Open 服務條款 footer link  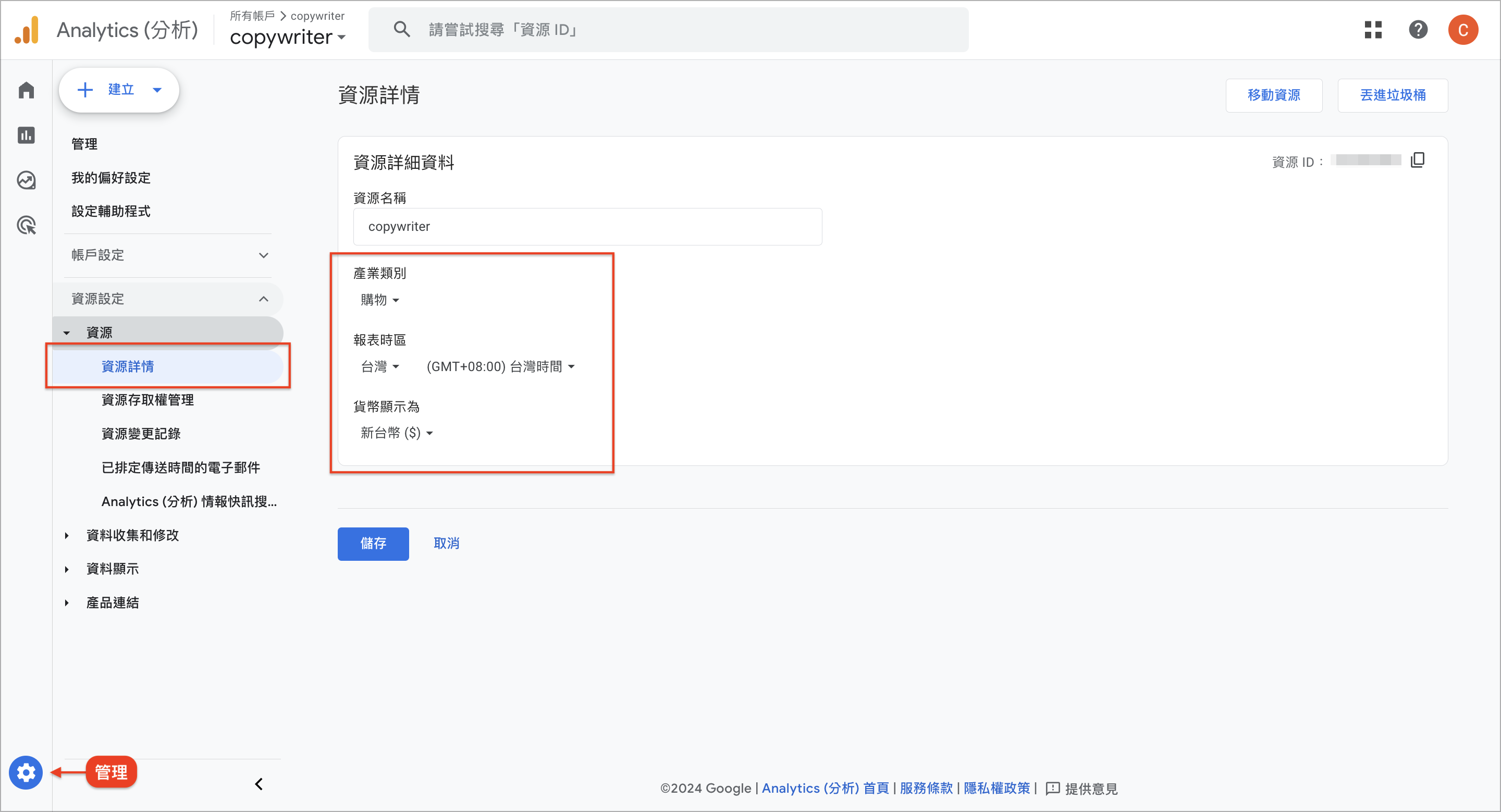tap(926, 788)
